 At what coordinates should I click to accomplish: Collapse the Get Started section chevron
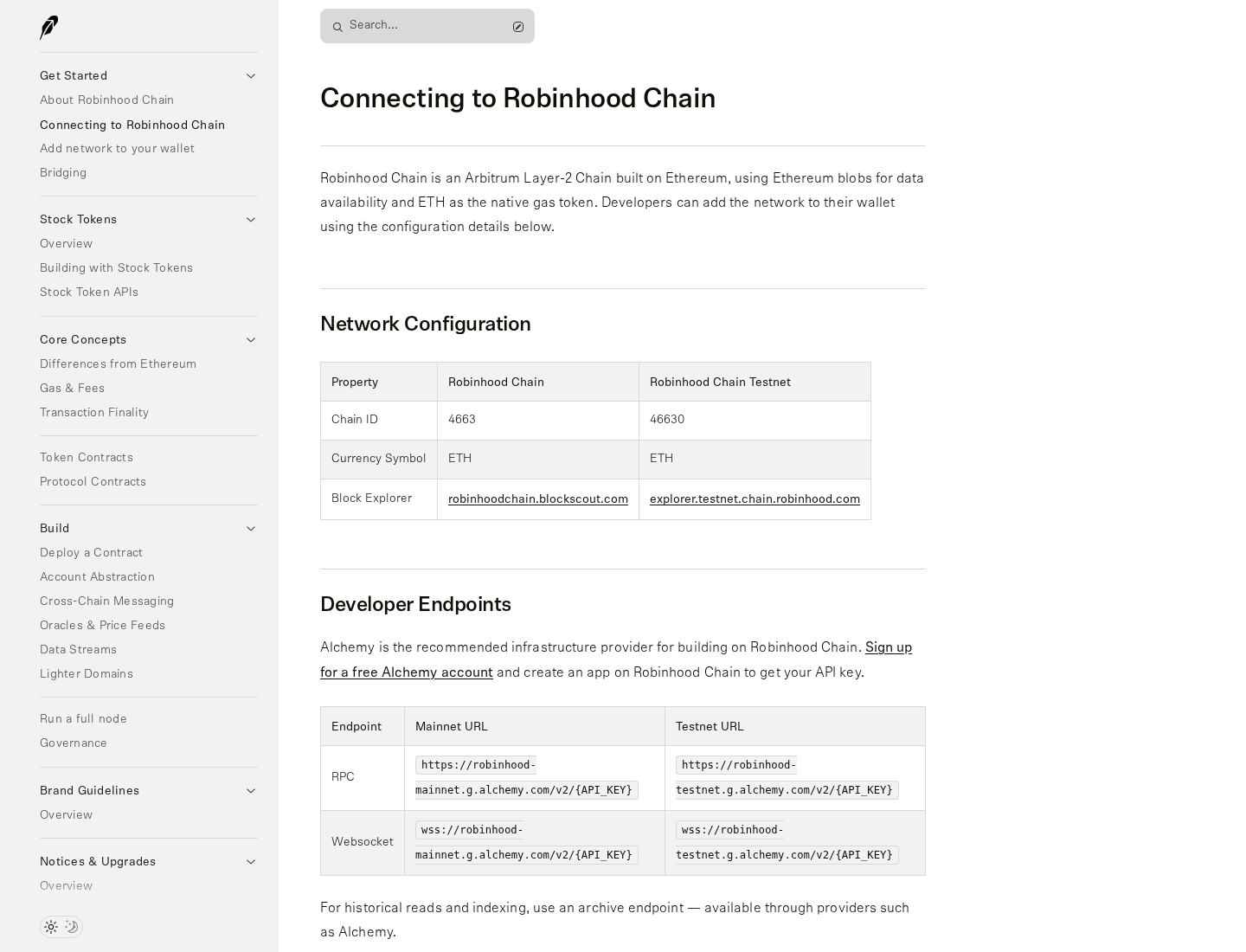pos(251,76)
